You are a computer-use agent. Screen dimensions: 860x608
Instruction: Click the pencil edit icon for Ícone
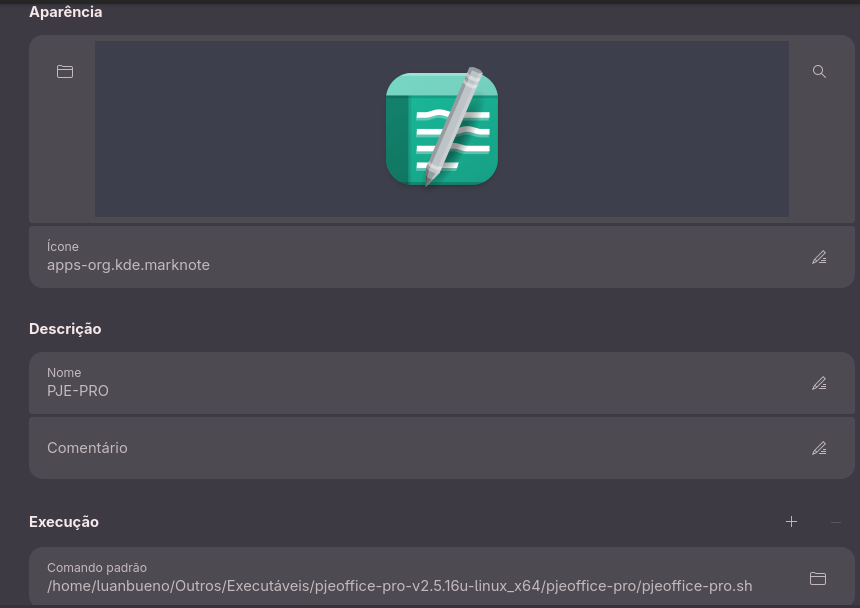819,257
